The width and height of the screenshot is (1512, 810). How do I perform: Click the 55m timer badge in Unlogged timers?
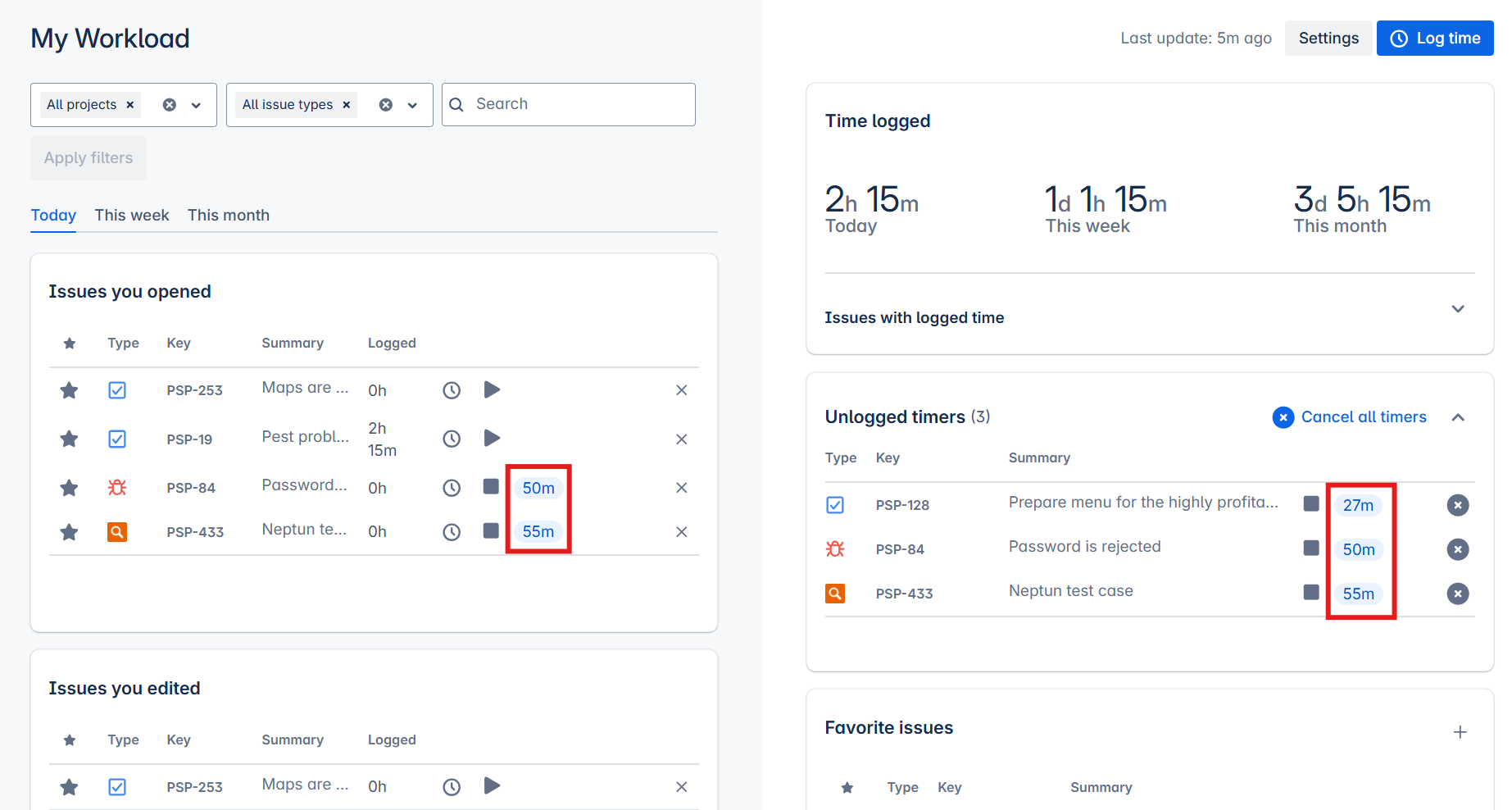click(x=1358, y=594)
